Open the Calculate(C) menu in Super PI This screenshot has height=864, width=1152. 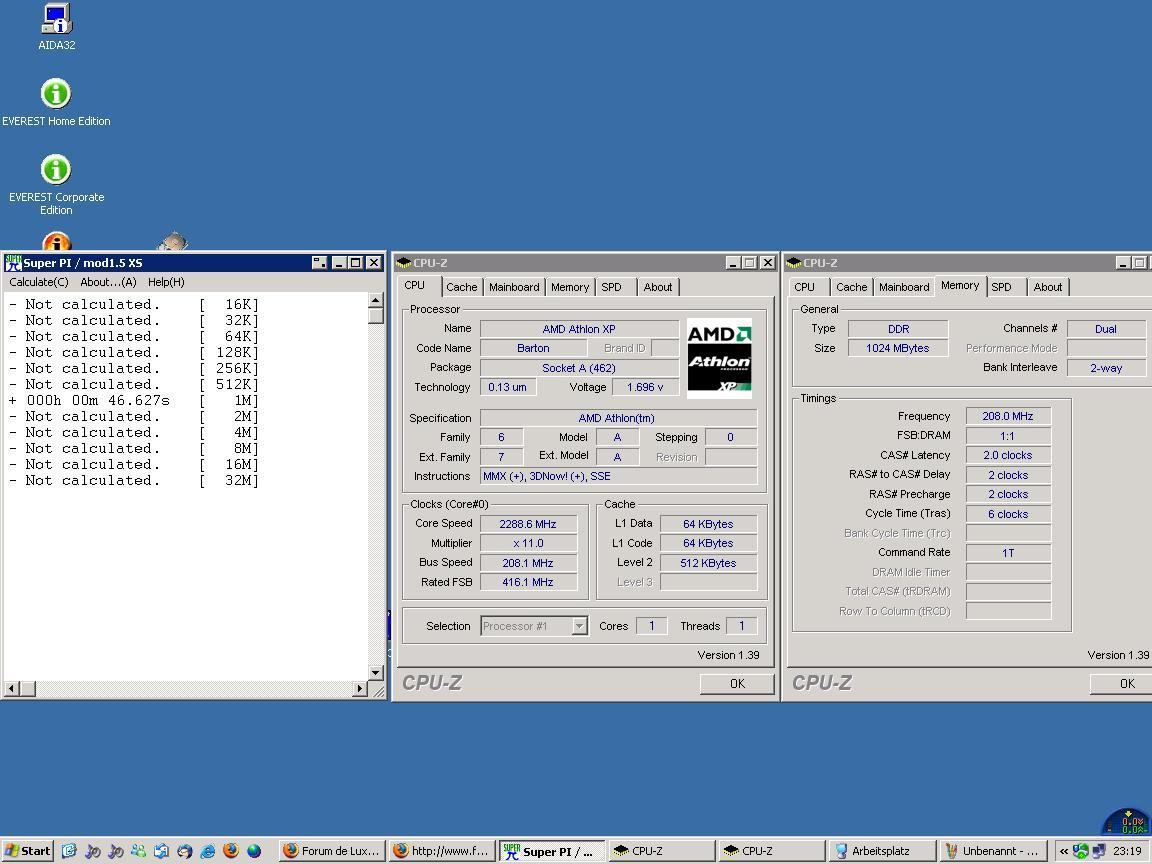coord(39,282)
